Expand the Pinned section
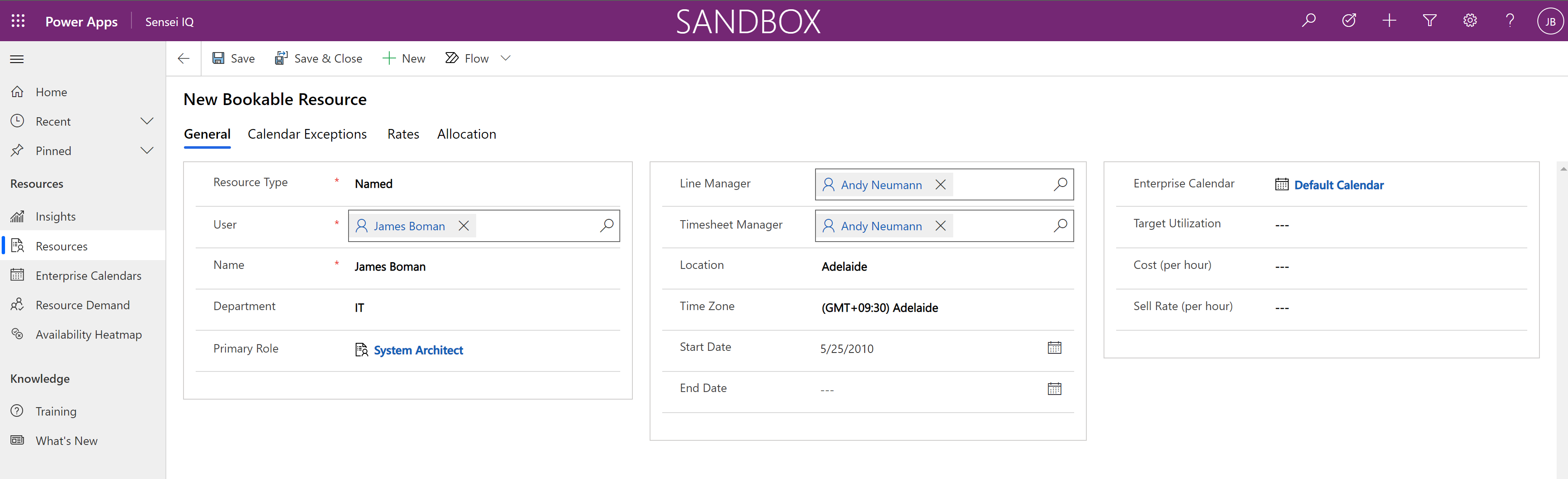 (x=147, y=150)
